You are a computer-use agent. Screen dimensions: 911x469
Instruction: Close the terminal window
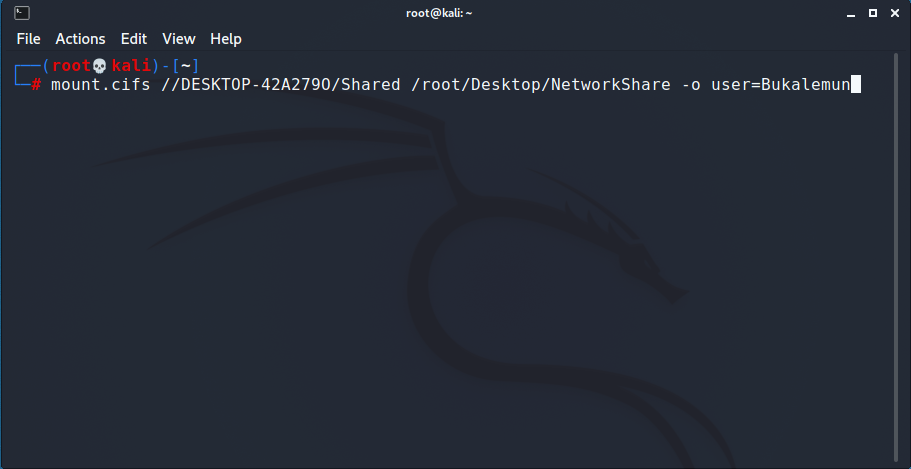[x=895, y=13]
